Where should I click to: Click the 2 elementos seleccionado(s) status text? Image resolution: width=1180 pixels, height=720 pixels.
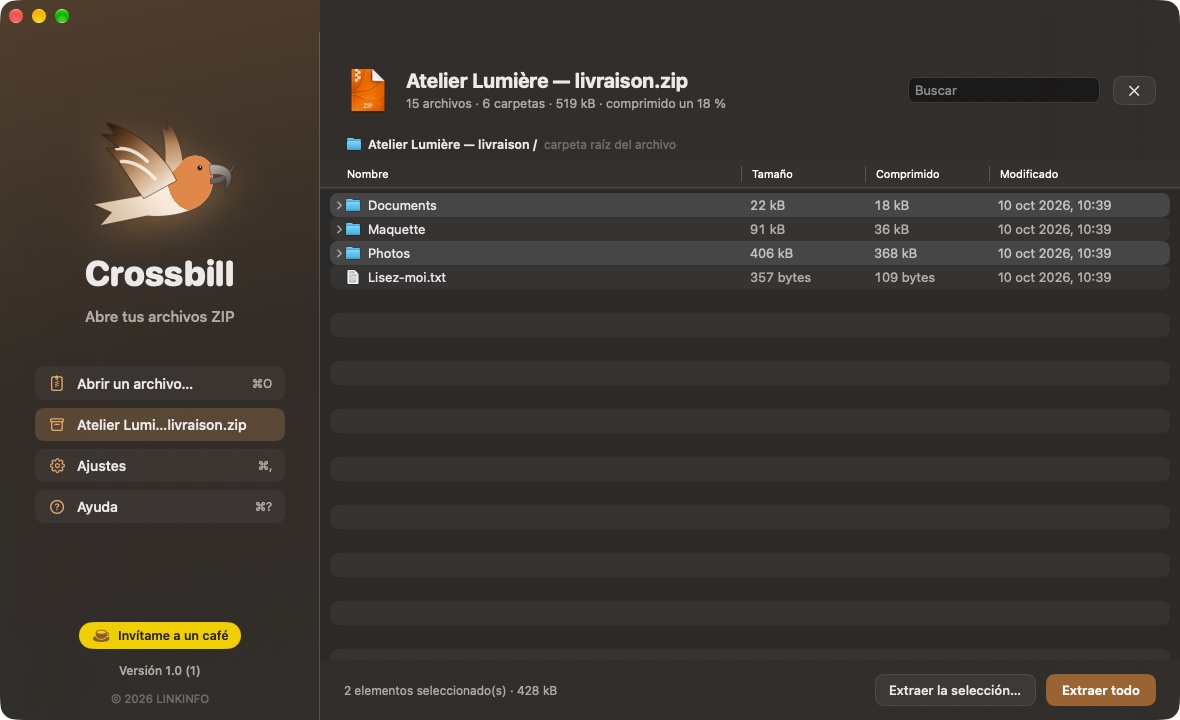tap(450, 690)
